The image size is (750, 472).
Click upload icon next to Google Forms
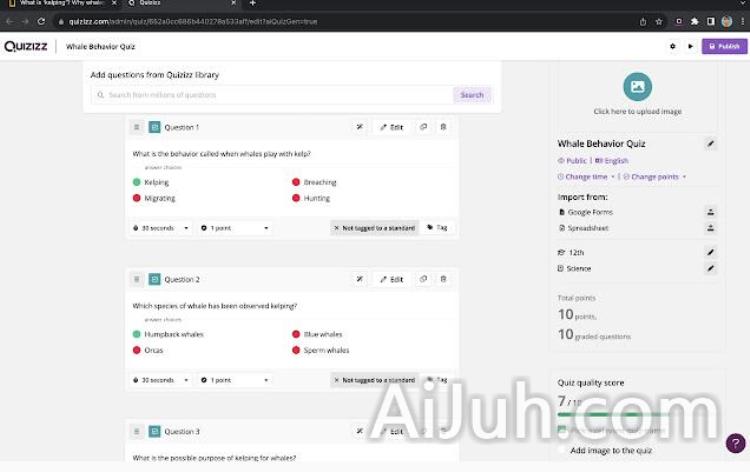pyautogui.click(x=711, y=212)
